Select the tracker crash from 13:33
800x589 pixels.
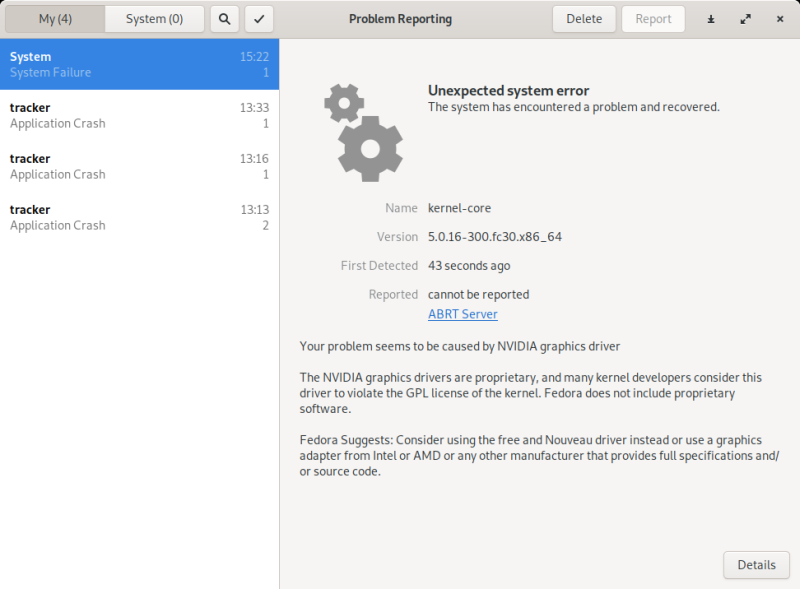pyautogui.click(x=139, y=116)
